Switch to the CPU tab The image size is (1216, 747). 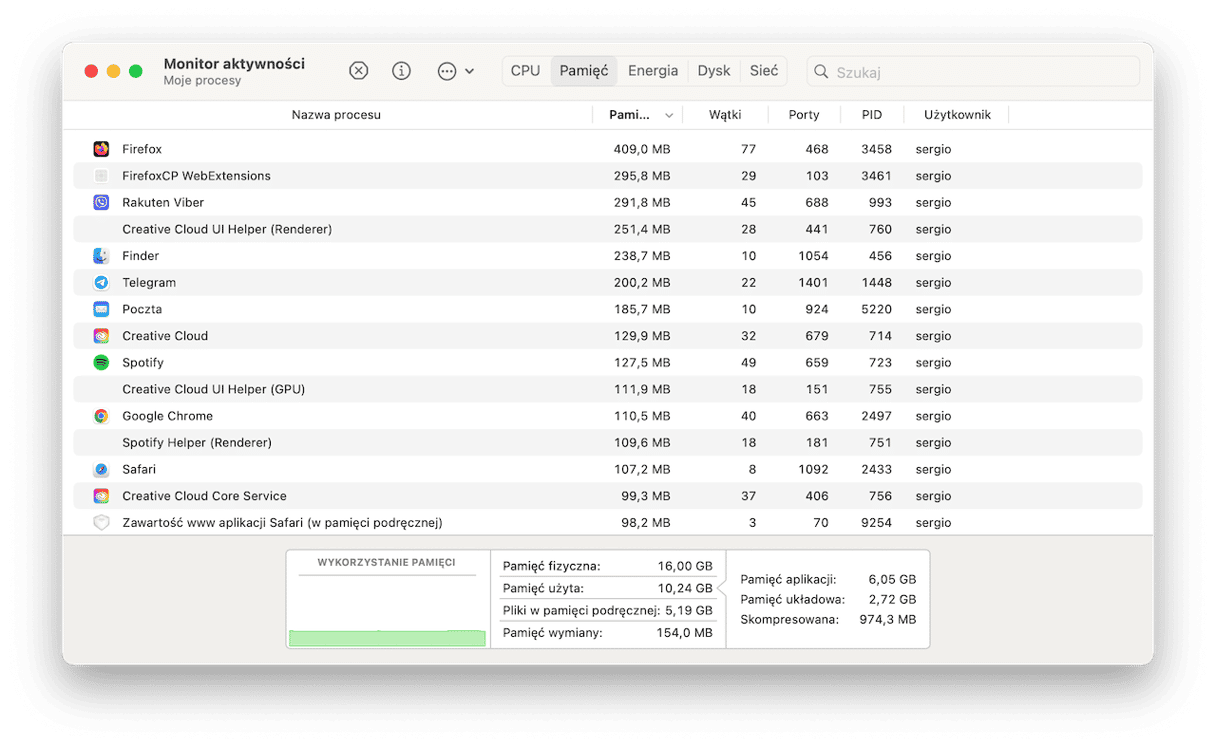coord(525,71)
